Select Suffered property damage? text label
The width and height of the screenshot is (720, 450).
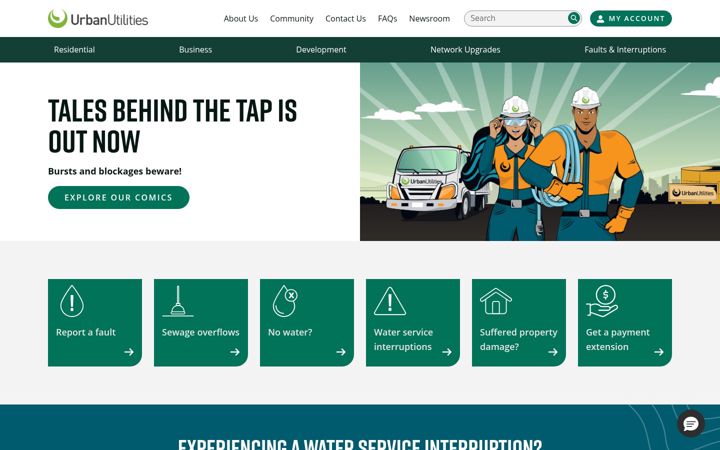tap(518, 339)
